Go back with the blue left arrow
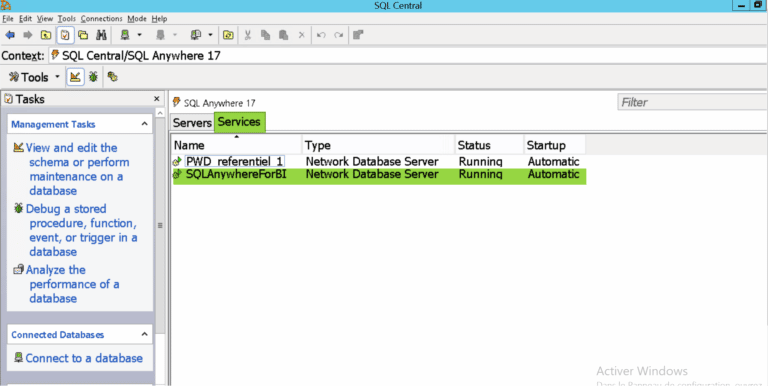 click(x=10, y=35)
